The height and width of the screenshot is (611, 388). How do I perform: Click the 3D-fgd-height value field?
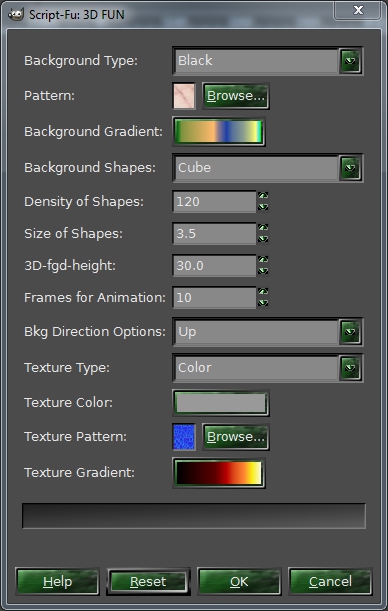point(214,265)
